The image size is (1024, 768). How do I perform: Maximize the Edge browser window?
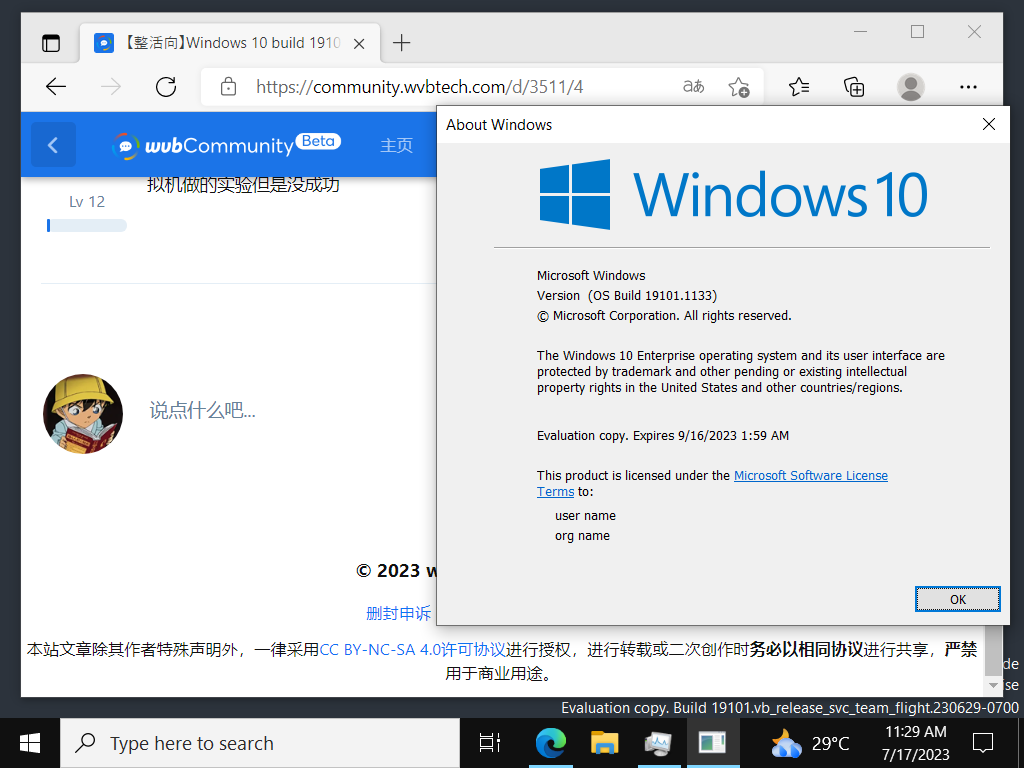click(917, 31)
